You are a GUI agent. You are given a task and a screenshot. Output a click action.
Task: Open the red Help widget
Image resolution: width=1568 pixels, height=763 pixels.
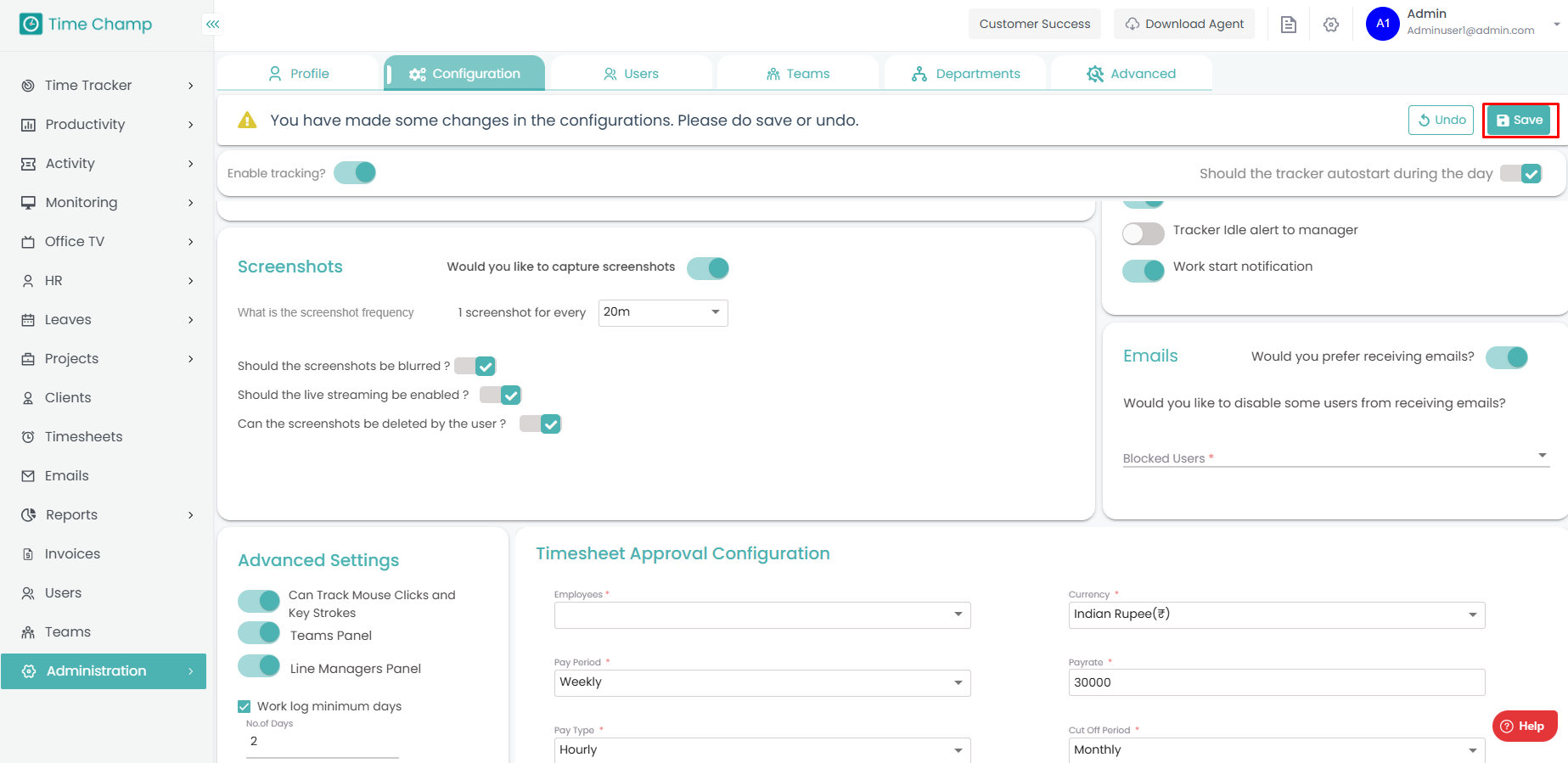point(1524,726)
